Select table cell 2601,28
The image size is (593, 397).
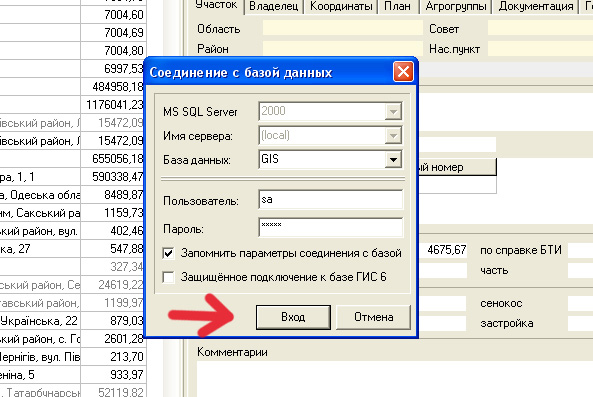(113, 339)
